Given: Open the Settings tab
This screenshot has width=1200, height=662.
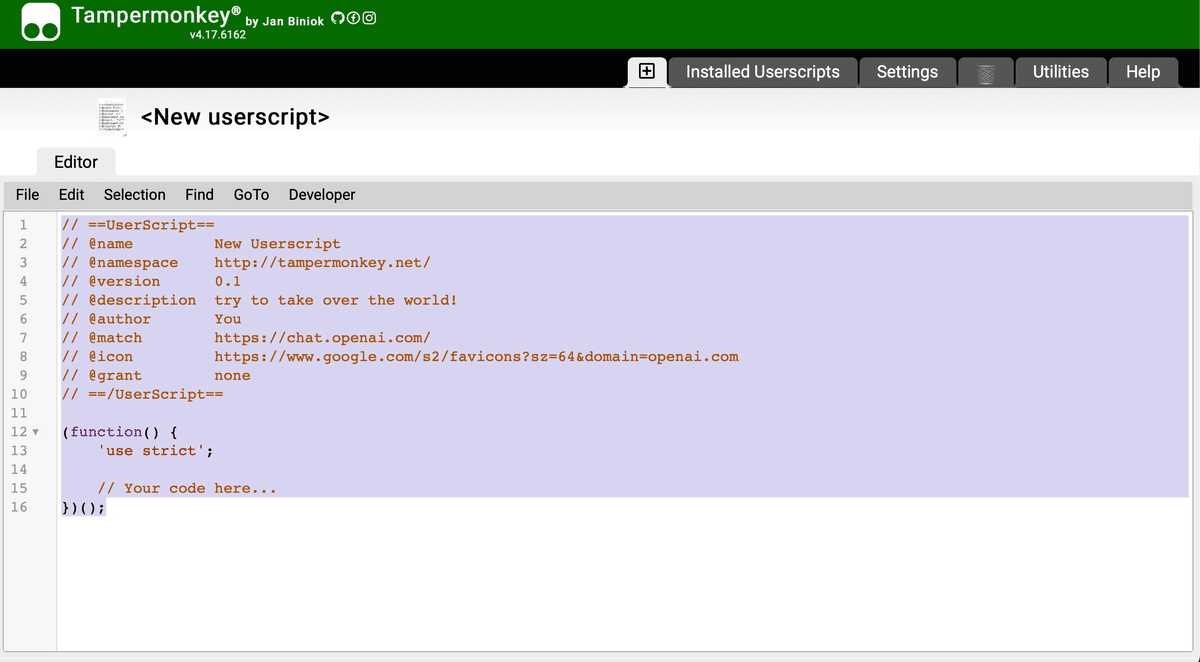Looking at the screenshot, I should pyautogui.click(x=907, y=72).
